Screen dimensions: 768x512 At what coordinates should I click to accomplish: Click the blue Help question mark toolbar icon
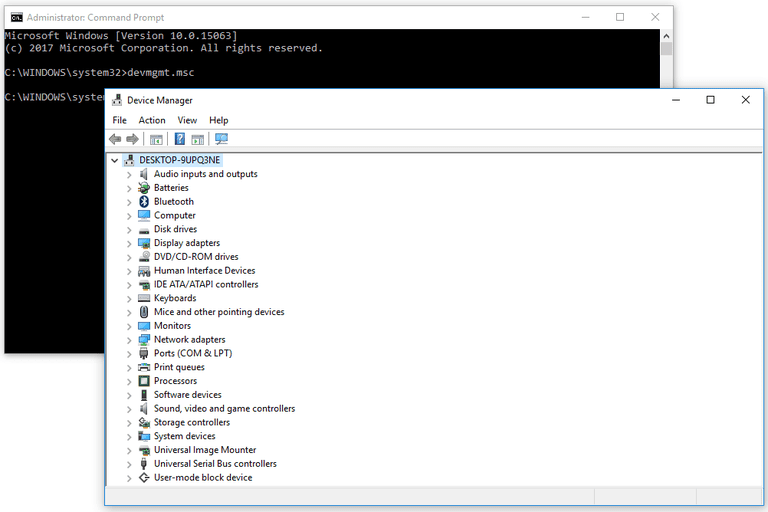[x=180, y=139]
